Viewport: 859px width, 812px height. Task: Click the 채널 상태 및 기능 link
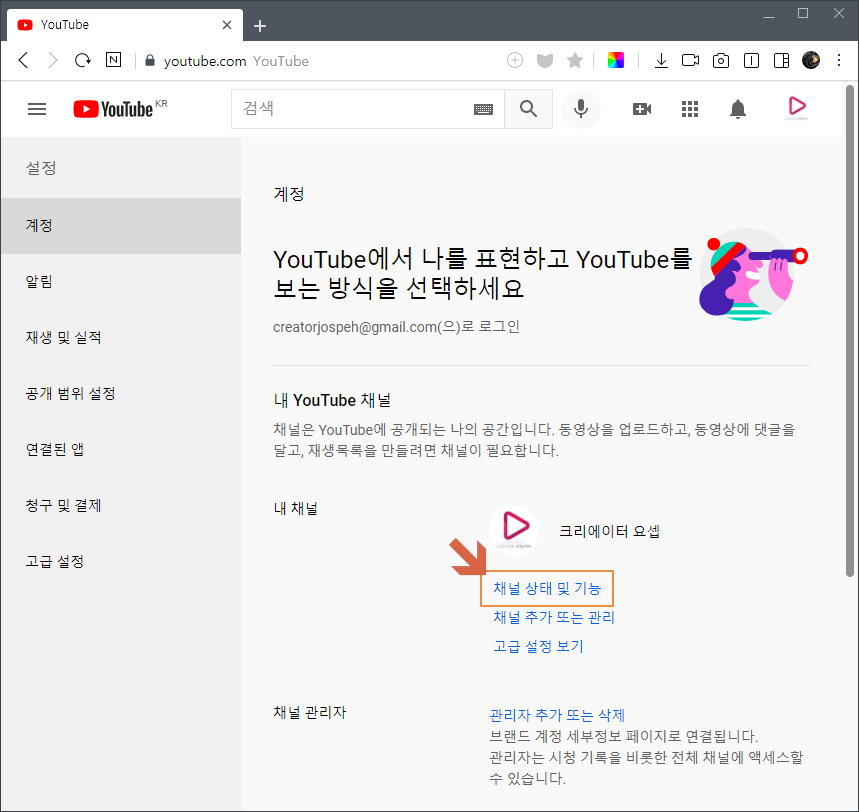coord(547,588)
